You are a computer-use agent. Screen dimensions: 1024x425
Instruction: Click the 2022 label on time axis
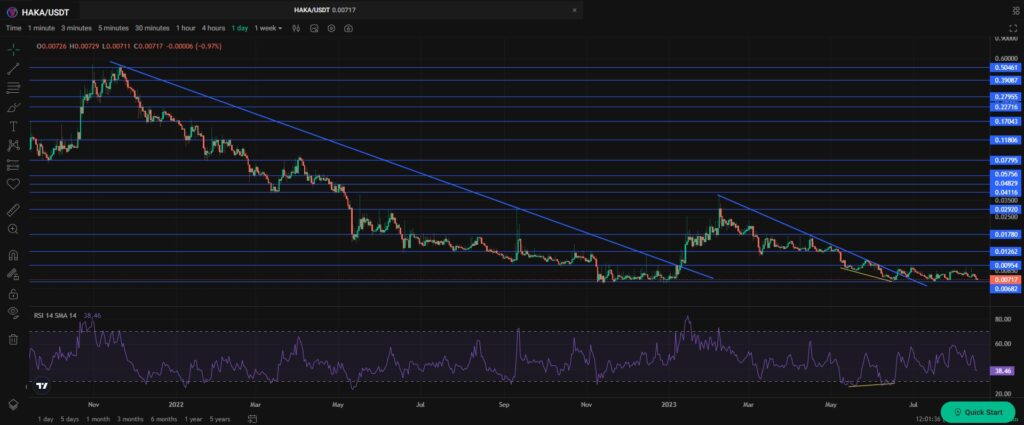click(174, 404)
